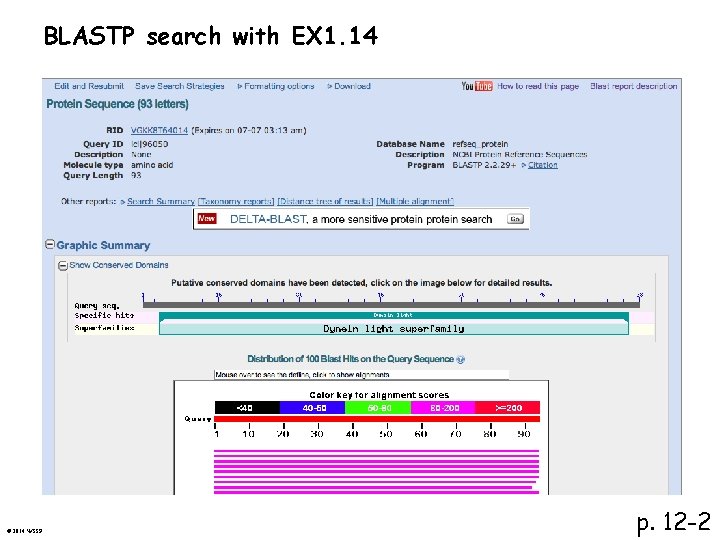Collapse Show Conserved Domains

[x=62, y=265]
